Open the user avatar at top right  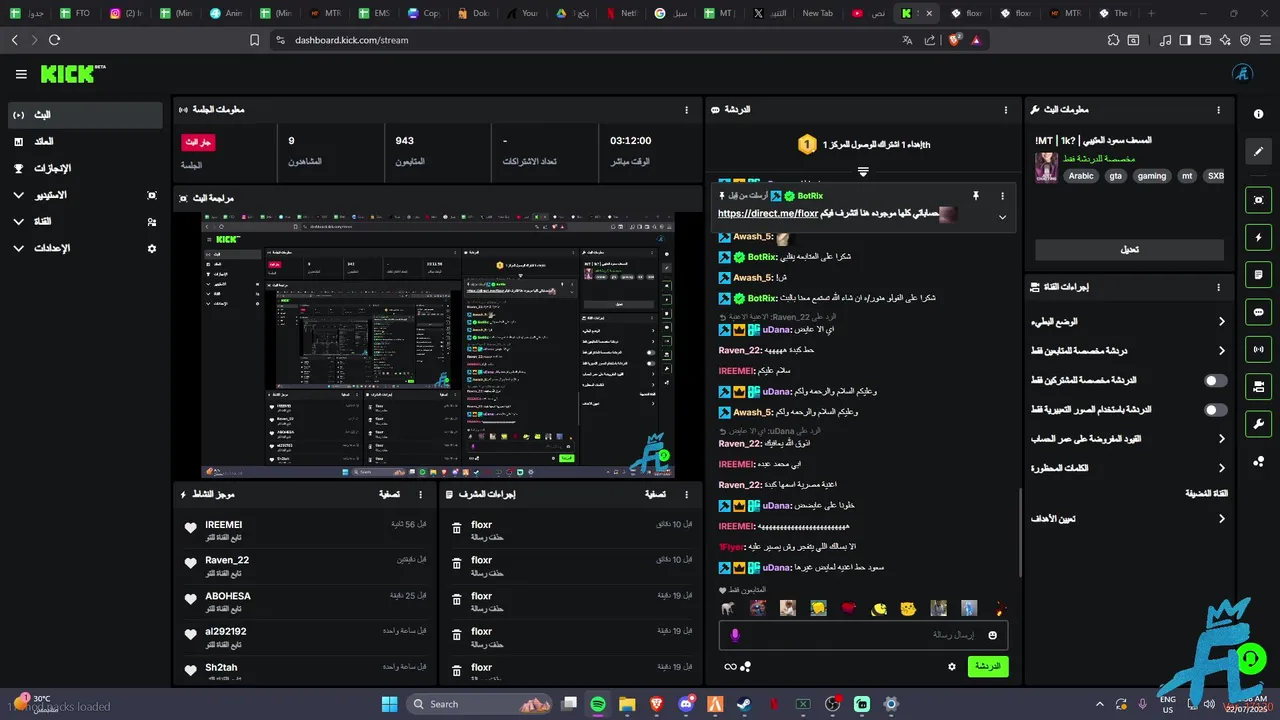coord(1242,74)
